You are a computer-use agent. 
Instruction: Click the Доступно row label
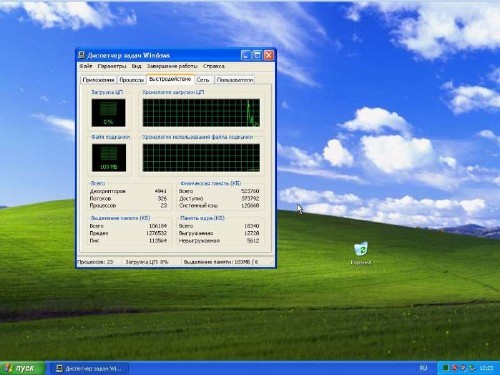191,198
